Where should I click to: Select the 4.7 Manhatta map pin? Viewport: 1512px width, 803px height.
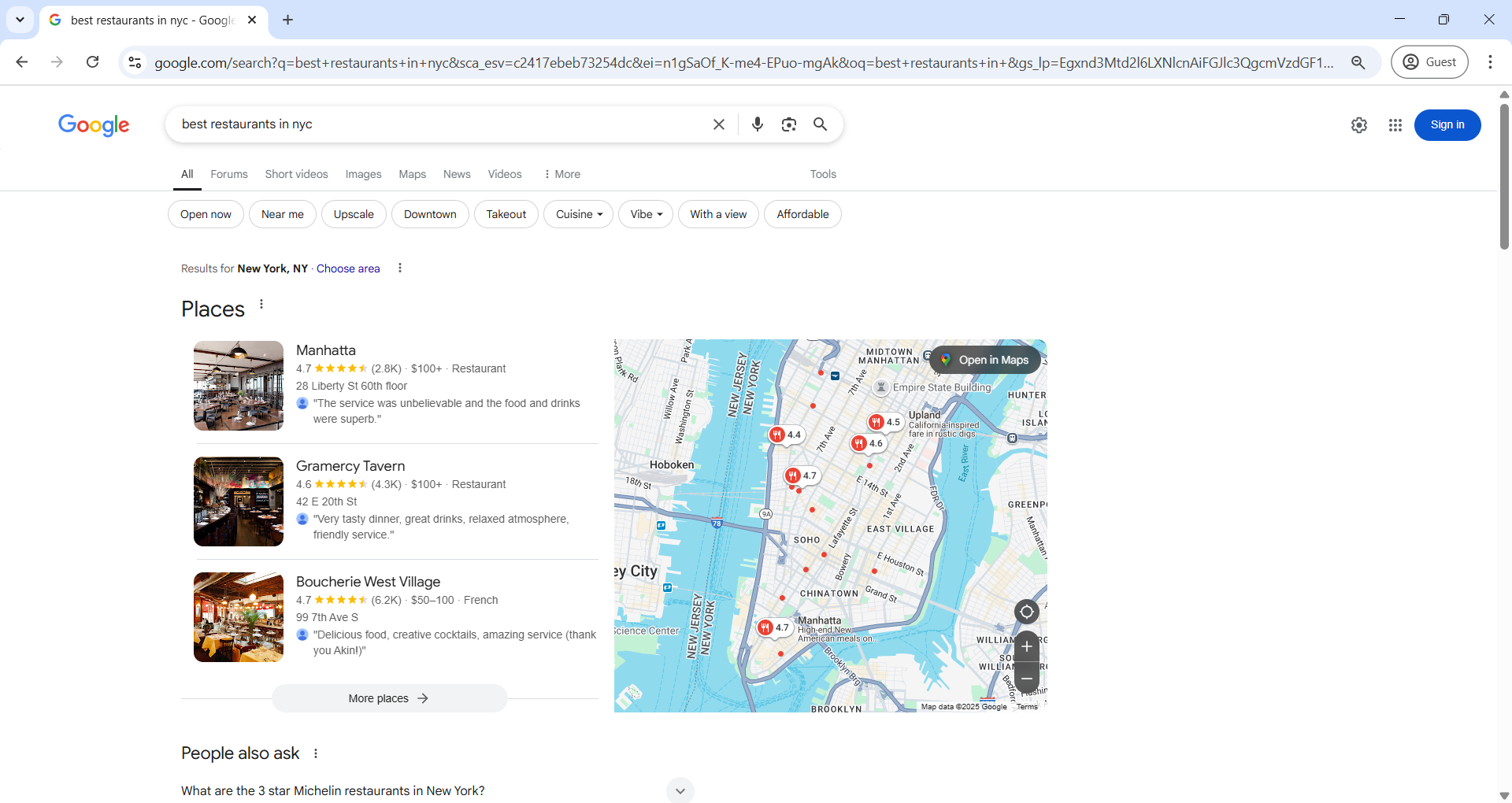(x=773, y=627)
